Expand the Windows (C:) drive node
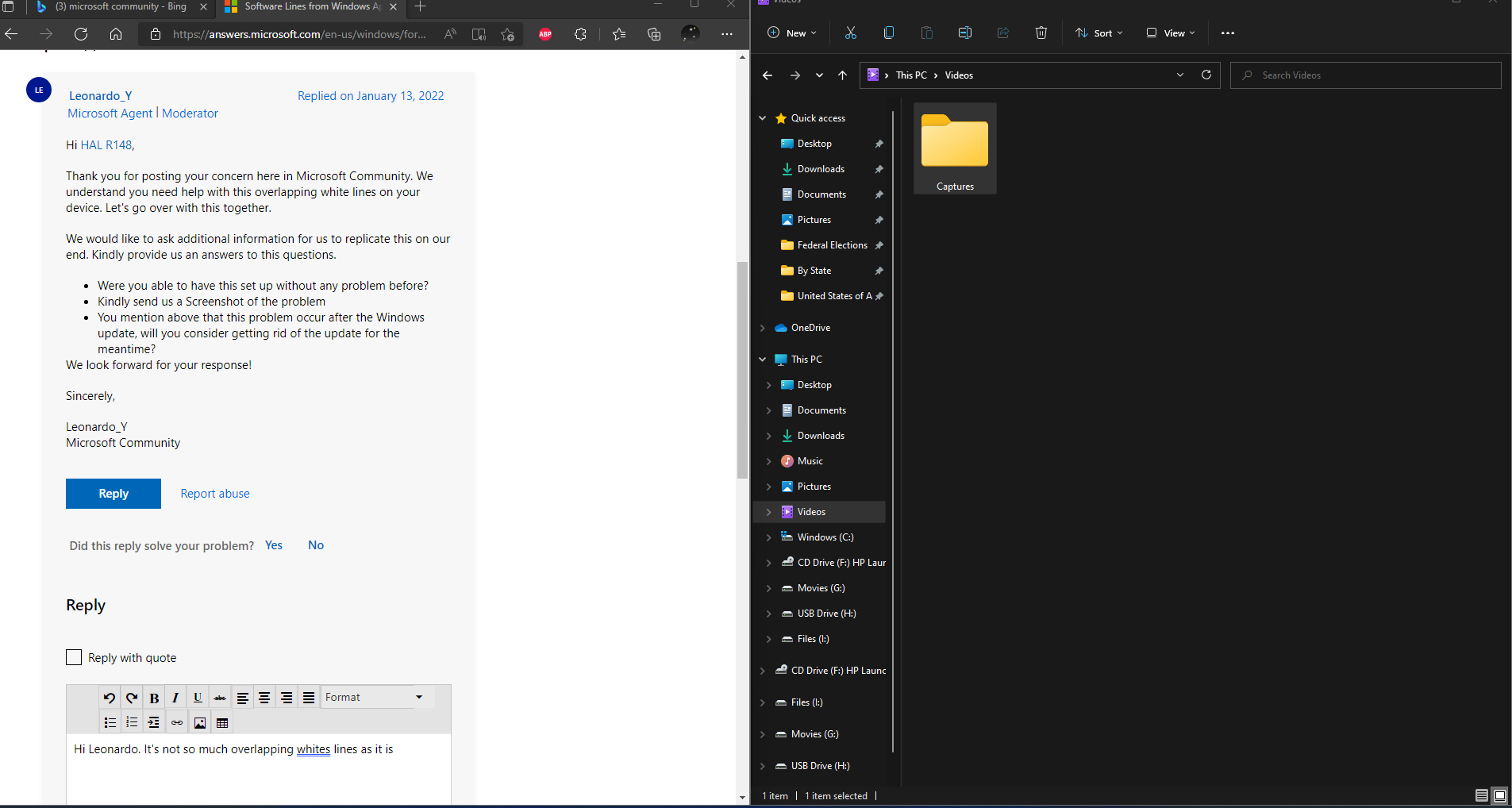Image resolution: width=1512 pixels, height=808 pixels. 768,537
